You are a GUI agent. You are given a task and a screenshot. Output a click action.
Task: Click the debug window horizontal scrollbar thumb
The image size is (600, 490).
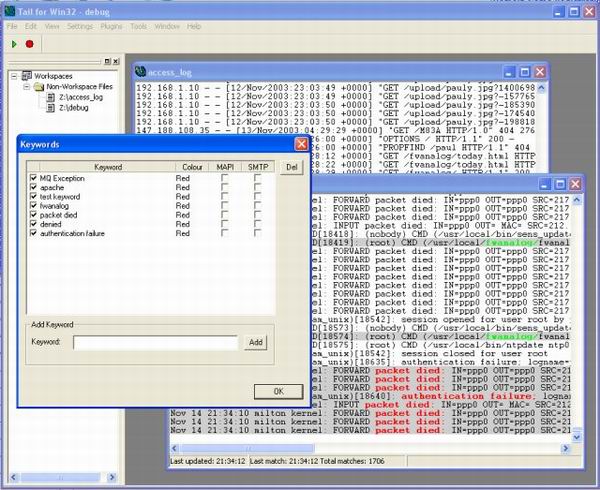pyautogui.click(x=247, y=448)
